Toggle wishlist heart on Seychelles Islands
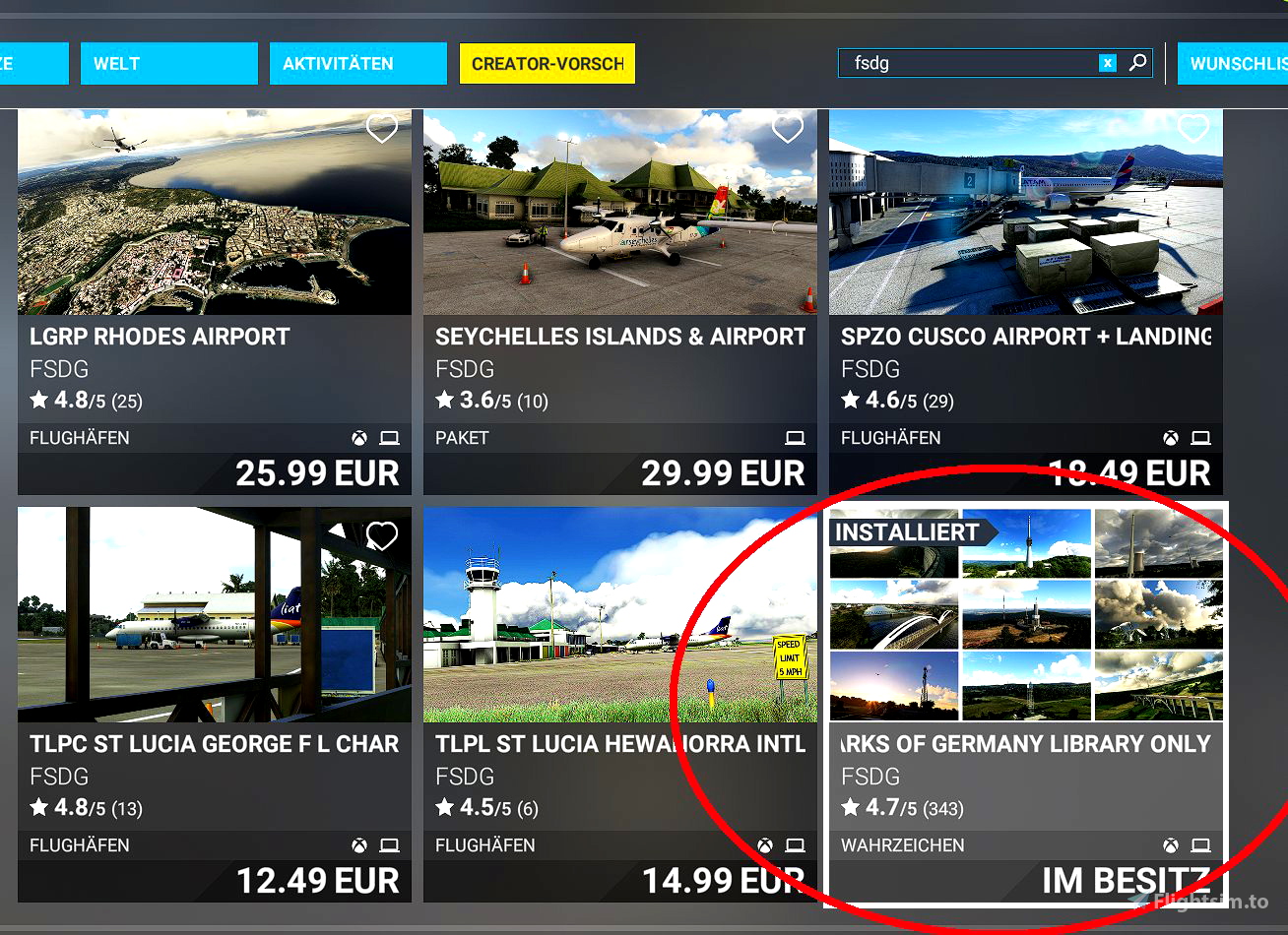Screen dimensions: 1288x935 click(787, 128)
